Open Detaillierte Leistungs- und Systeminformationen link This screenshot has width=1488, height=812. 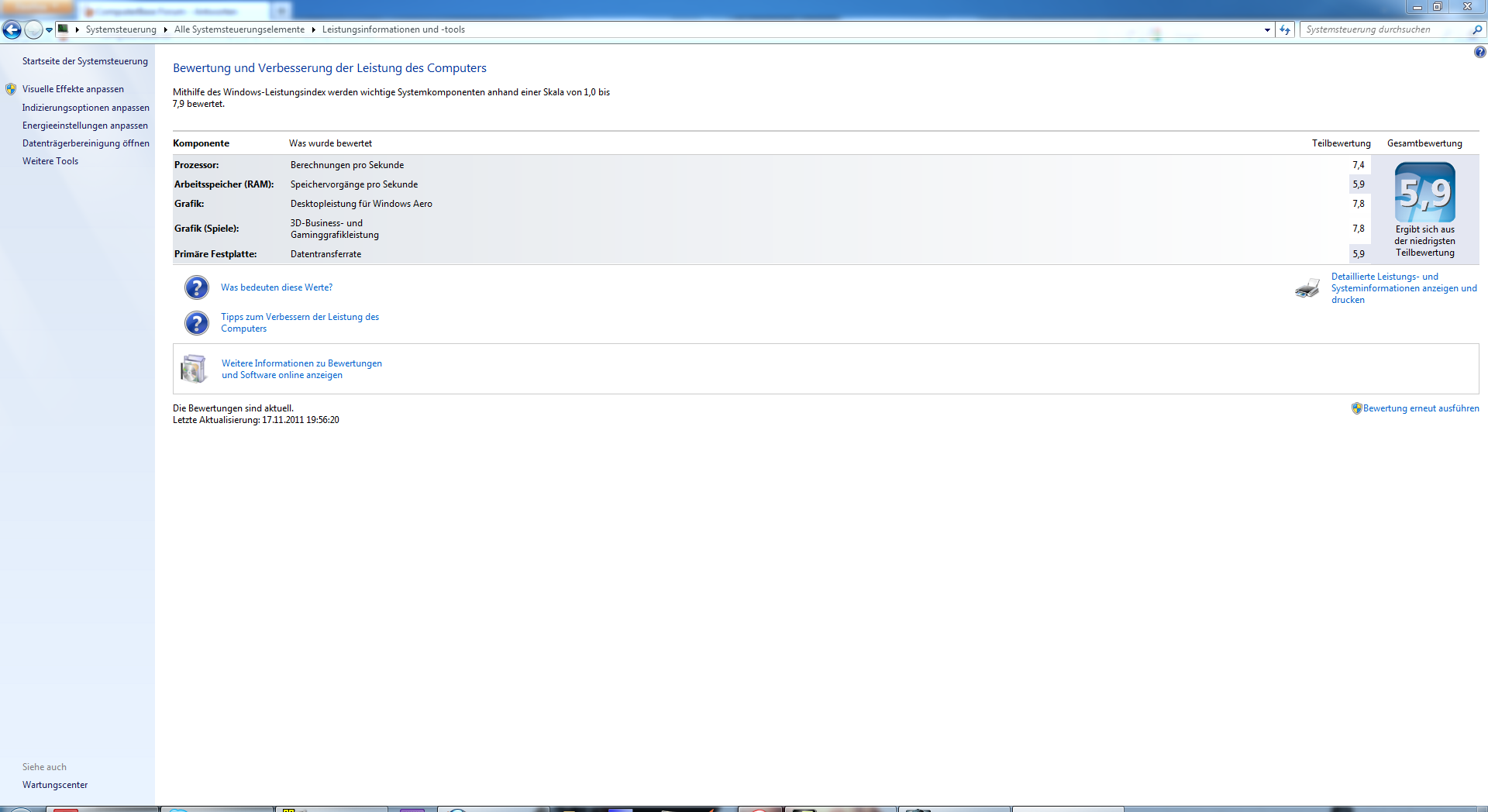point(1404,288)
